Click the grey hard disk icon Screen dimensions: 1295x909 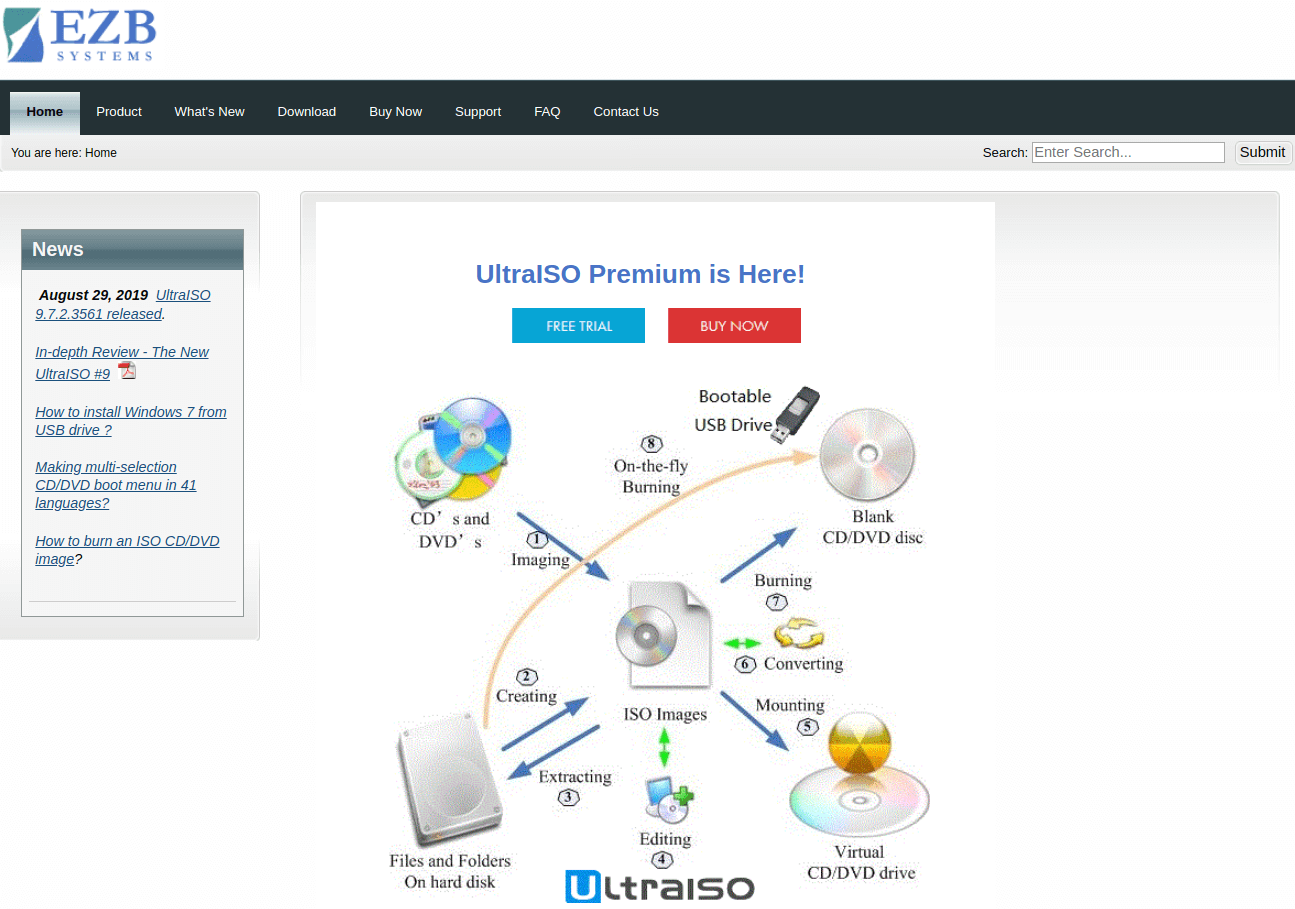(x=449, y=779)
